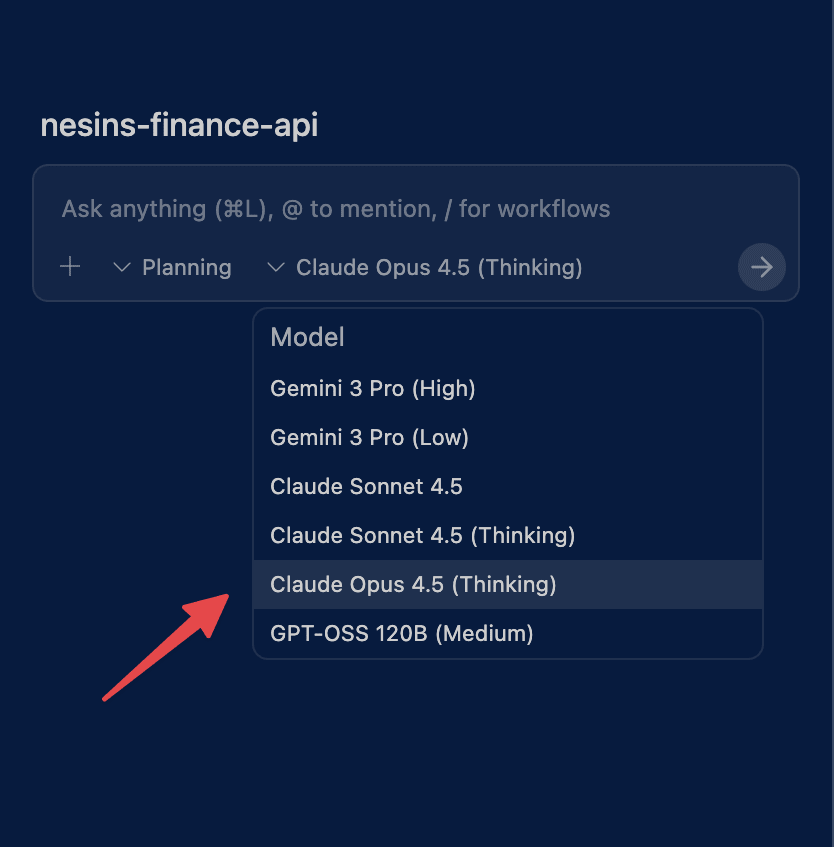834x847 pixels.
Task: Pick Claude Sonnet 4.5 (Thinking) option
Action: click(x=422, y=535)
